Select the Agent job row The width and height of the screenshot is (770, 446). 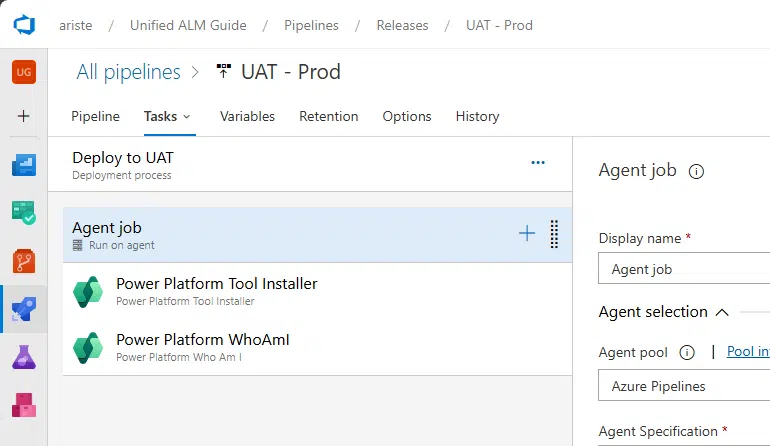pyautogui.click(x=317, y=234)
